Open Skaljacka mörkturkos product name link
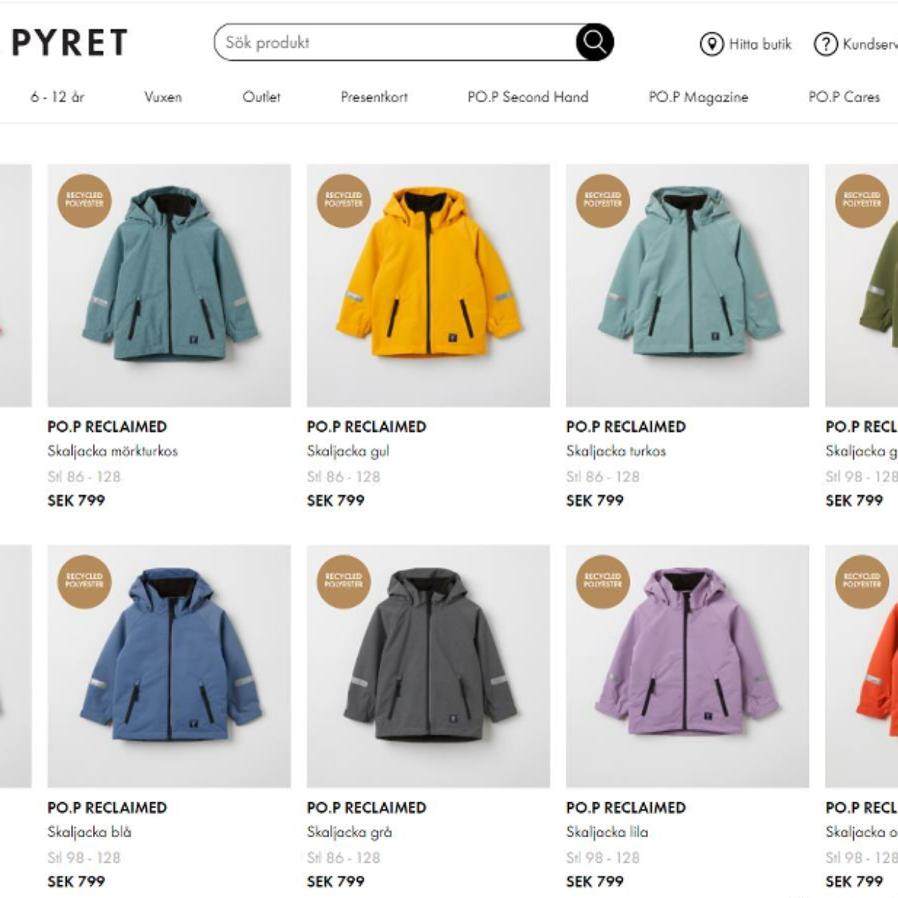The height and width of the screenshot is (898, 898). tap(112, 451)
